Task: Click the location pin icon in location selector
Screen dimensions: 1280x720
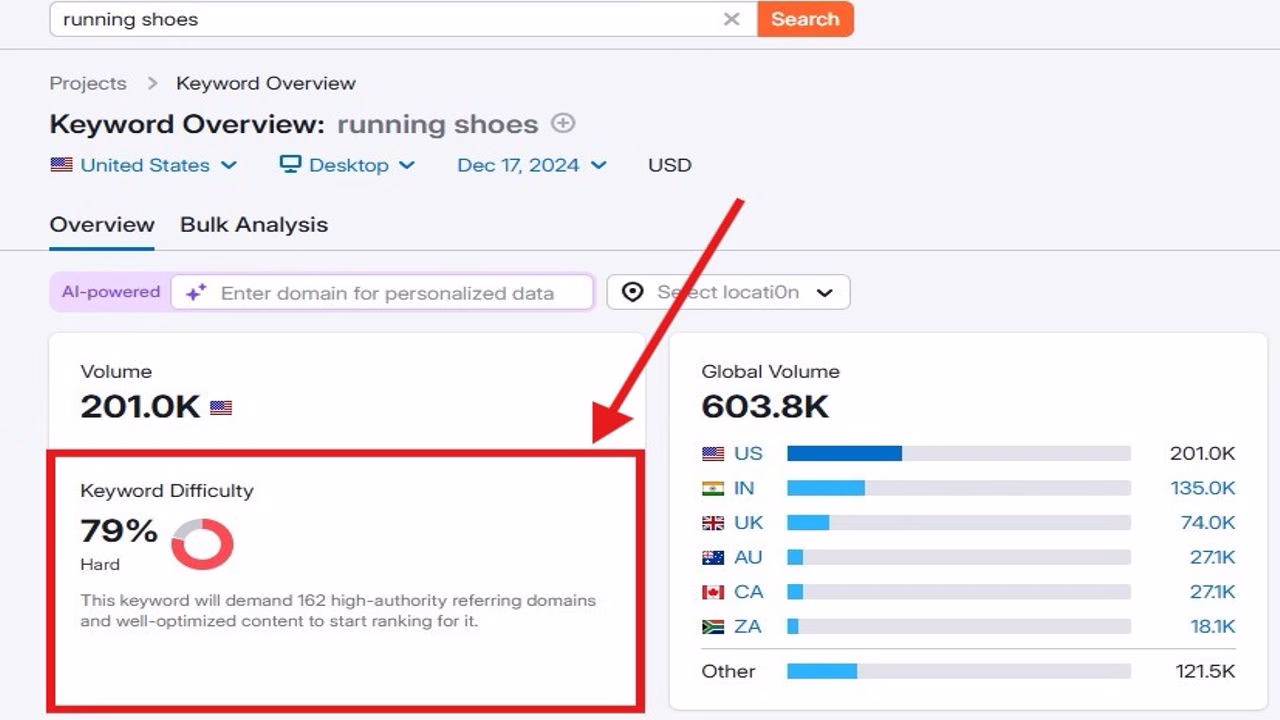Action: tap(632, 292)
